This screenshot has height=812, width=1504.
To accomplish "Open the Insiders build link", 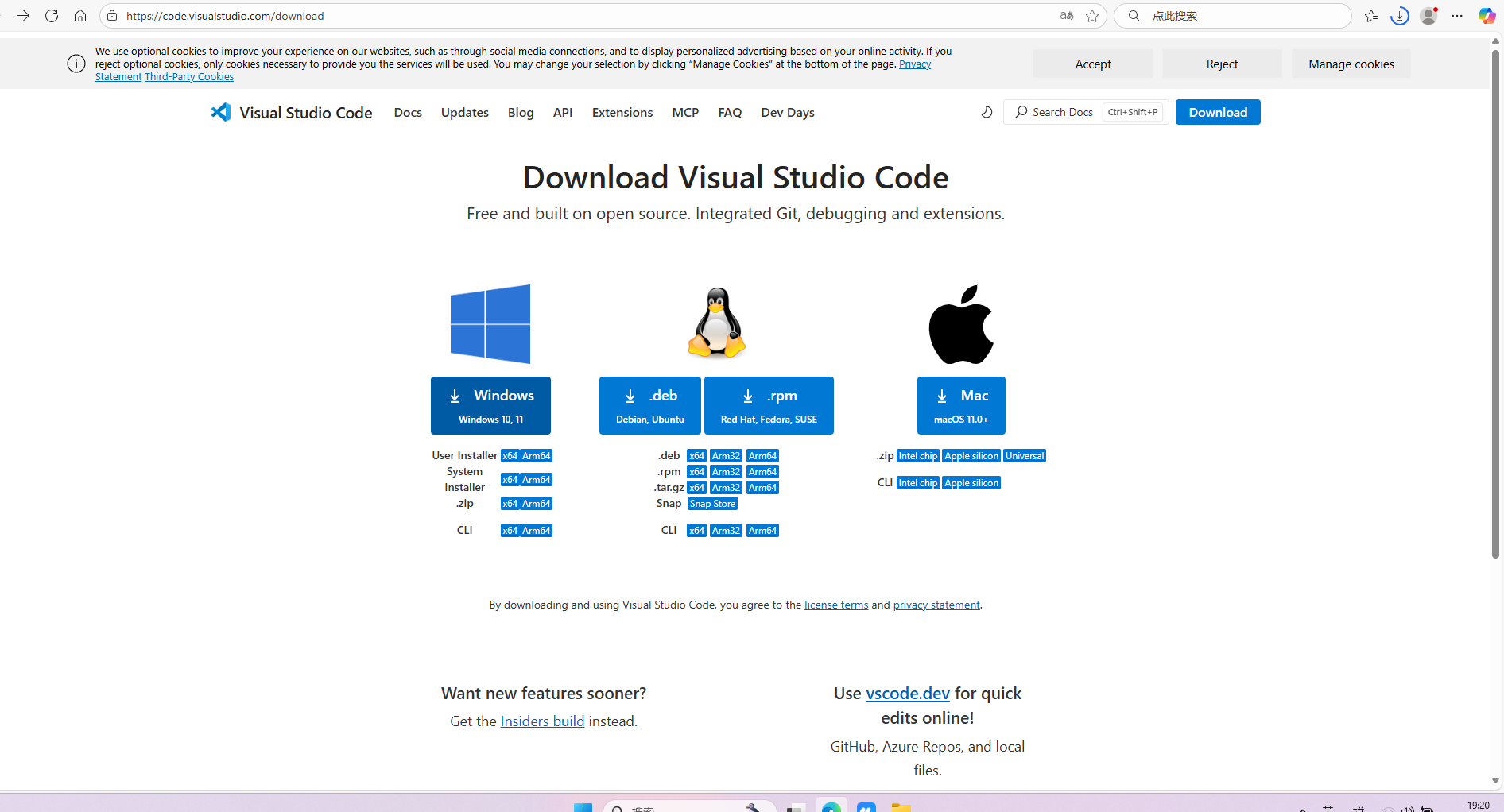I will [x=542, y=721].
